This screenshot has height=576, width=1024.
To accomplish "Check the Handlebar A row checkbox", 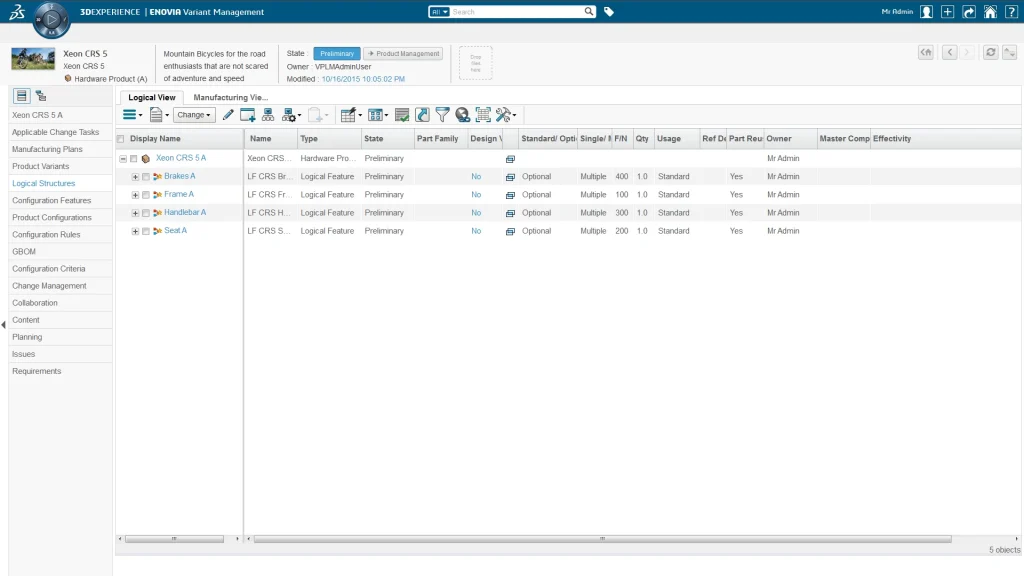I will (x=146, y=213).
